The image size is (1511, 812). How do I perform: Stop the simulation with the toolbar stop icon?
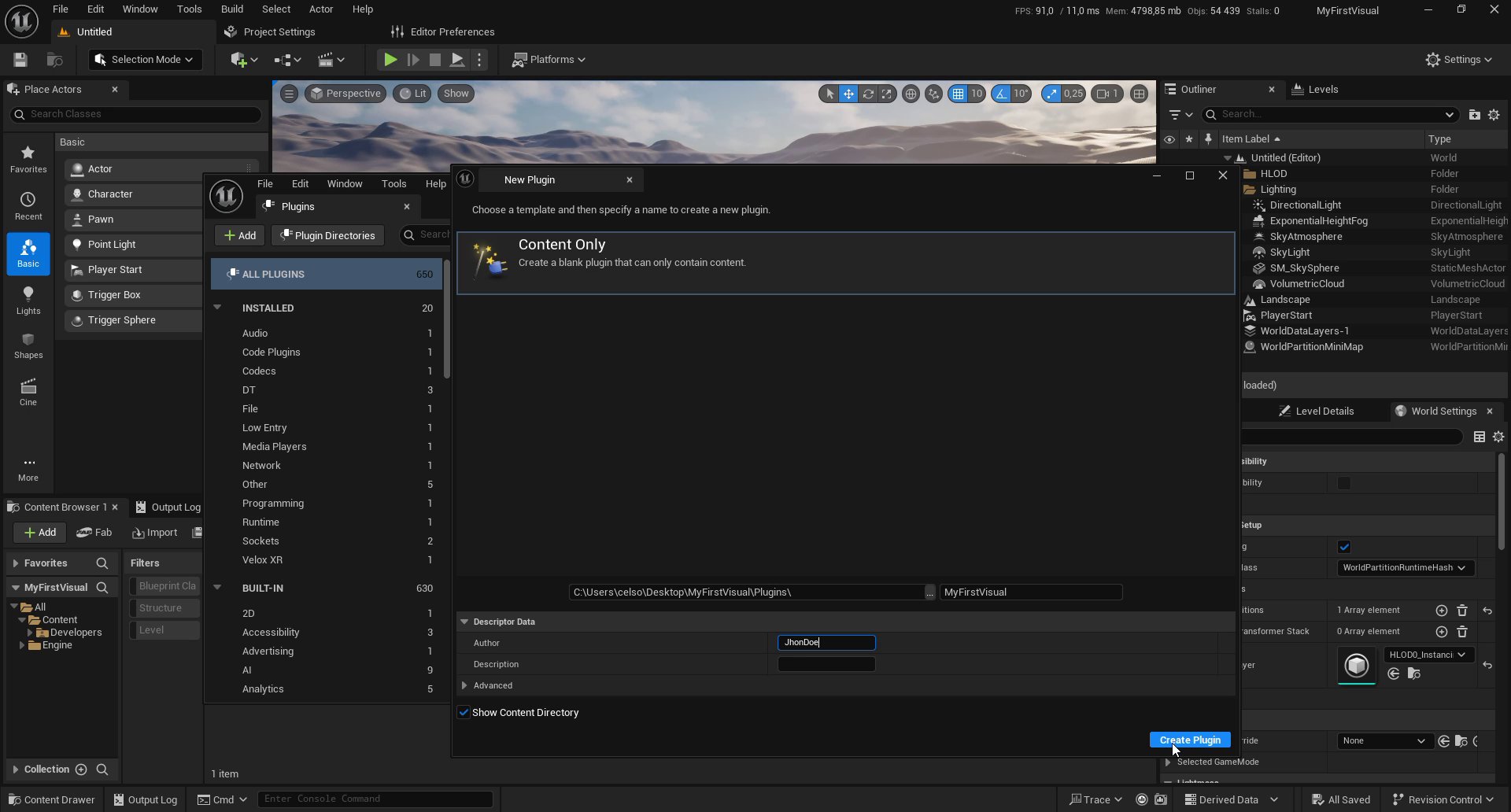tap(434, 60)
